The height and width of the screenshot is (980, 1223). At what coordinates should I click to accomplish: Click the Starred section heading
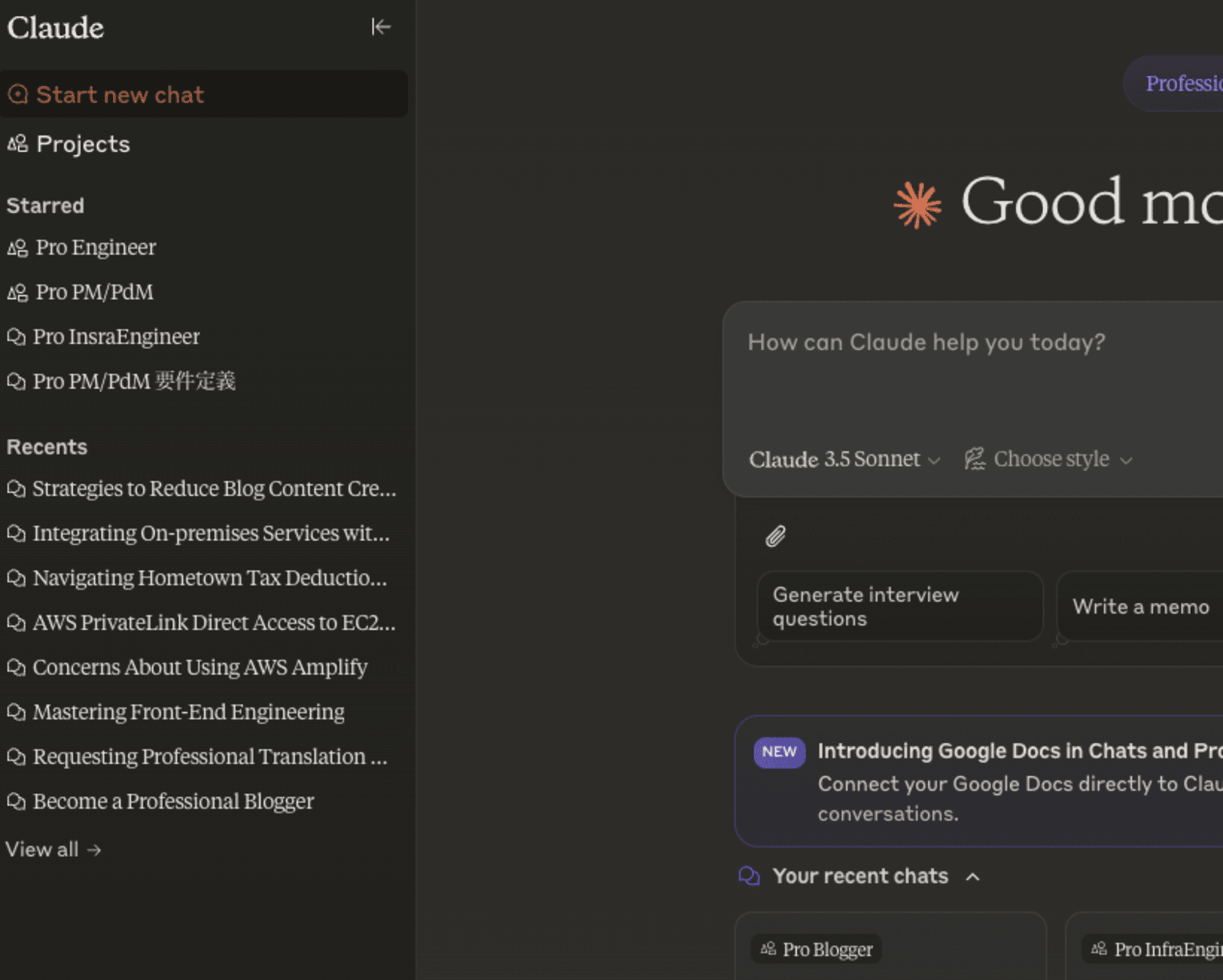pyautogui.click(x=45, y=206)
